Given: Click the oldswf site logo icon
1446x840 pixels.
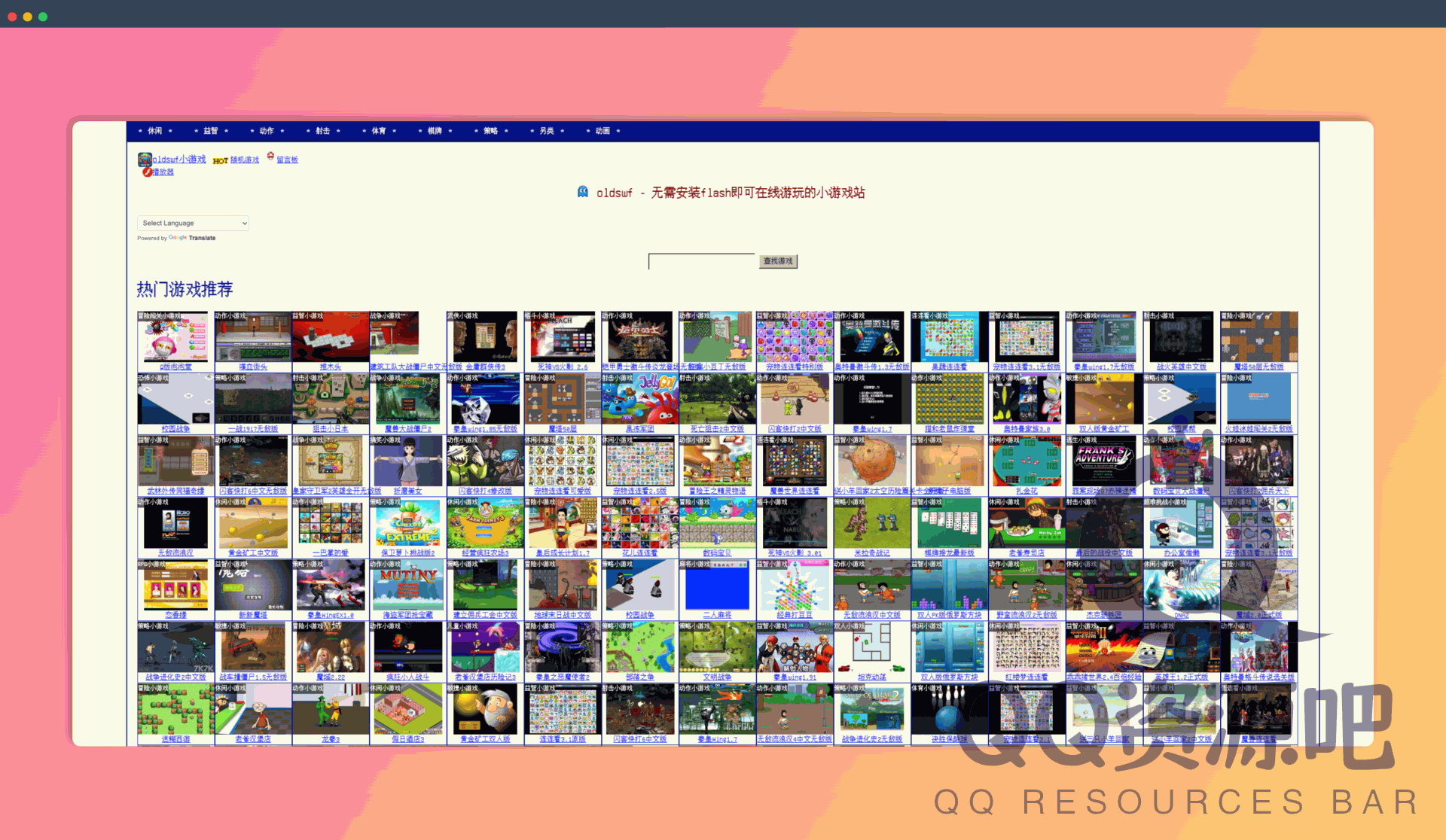Looking at the screenshot, I should click(144, 160).
